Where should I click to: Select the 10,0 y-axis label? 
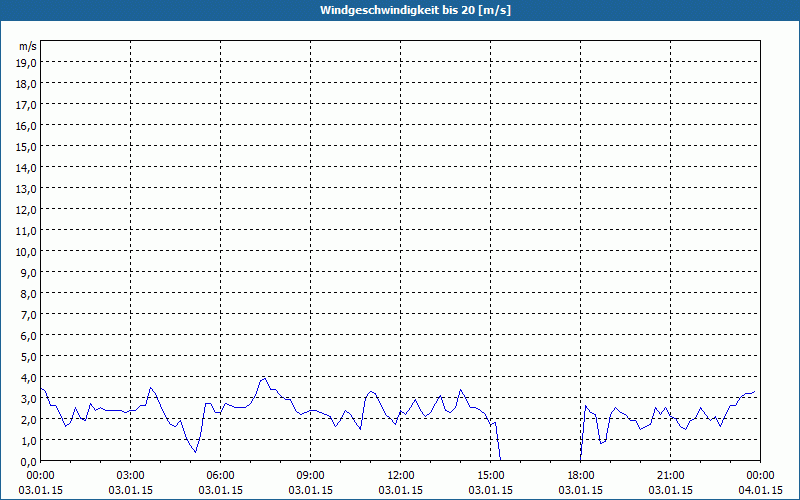click(x=28, y=252)
